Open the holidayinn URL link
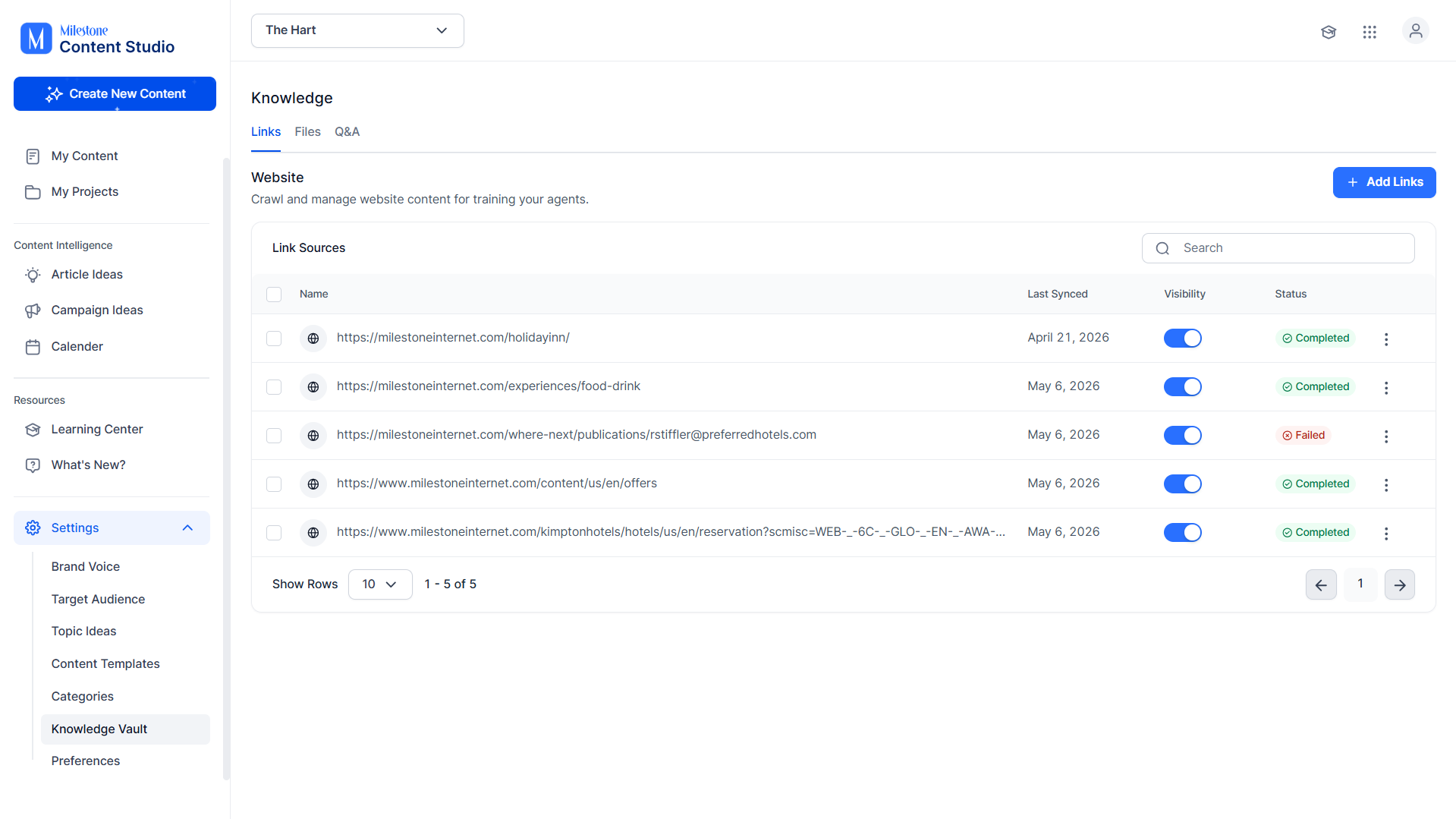1456x819 pixels. tap(453, 338)
